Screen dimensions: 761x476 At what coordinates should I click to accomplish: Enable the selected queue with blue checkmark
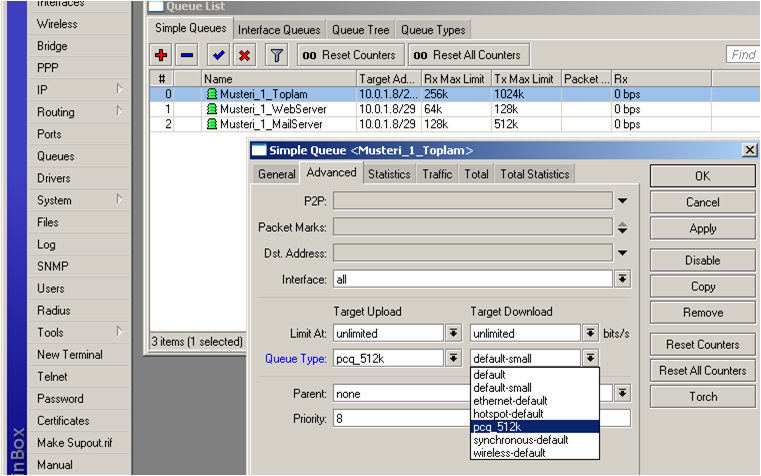click(218, 55)
